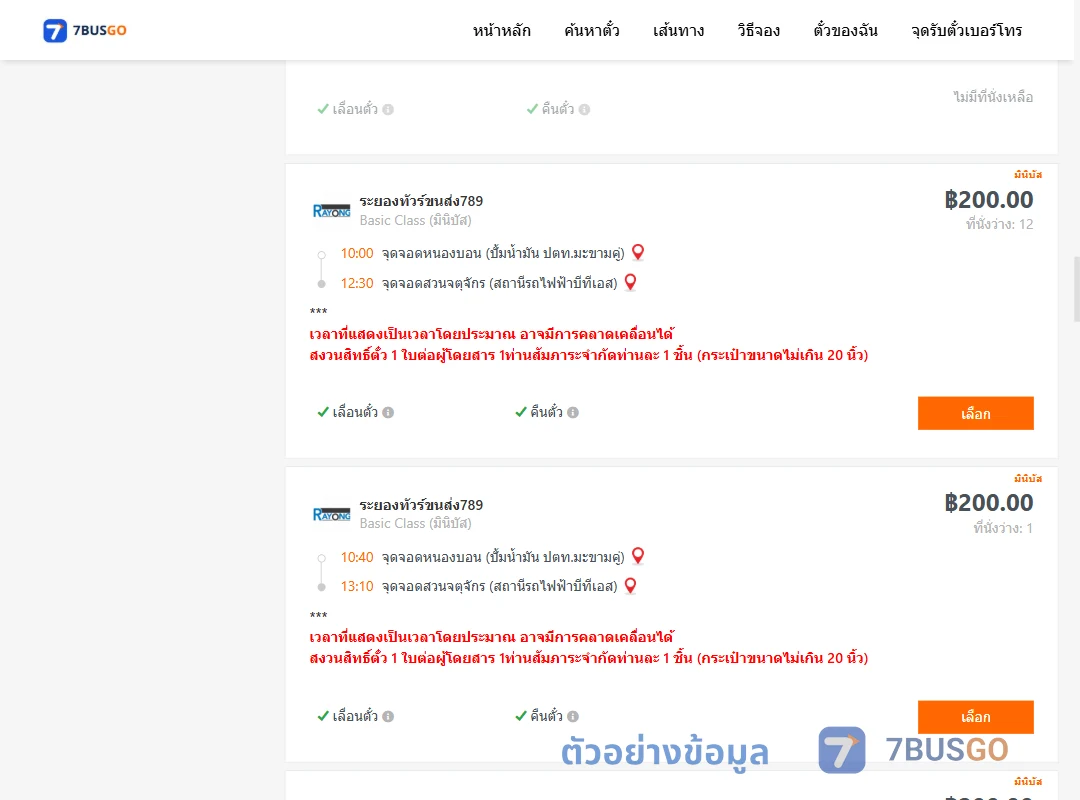Click info icon beside คืนตั๋ว in 10:00 trip
This screenshot has height=800, width=1080.
(573, 413)
